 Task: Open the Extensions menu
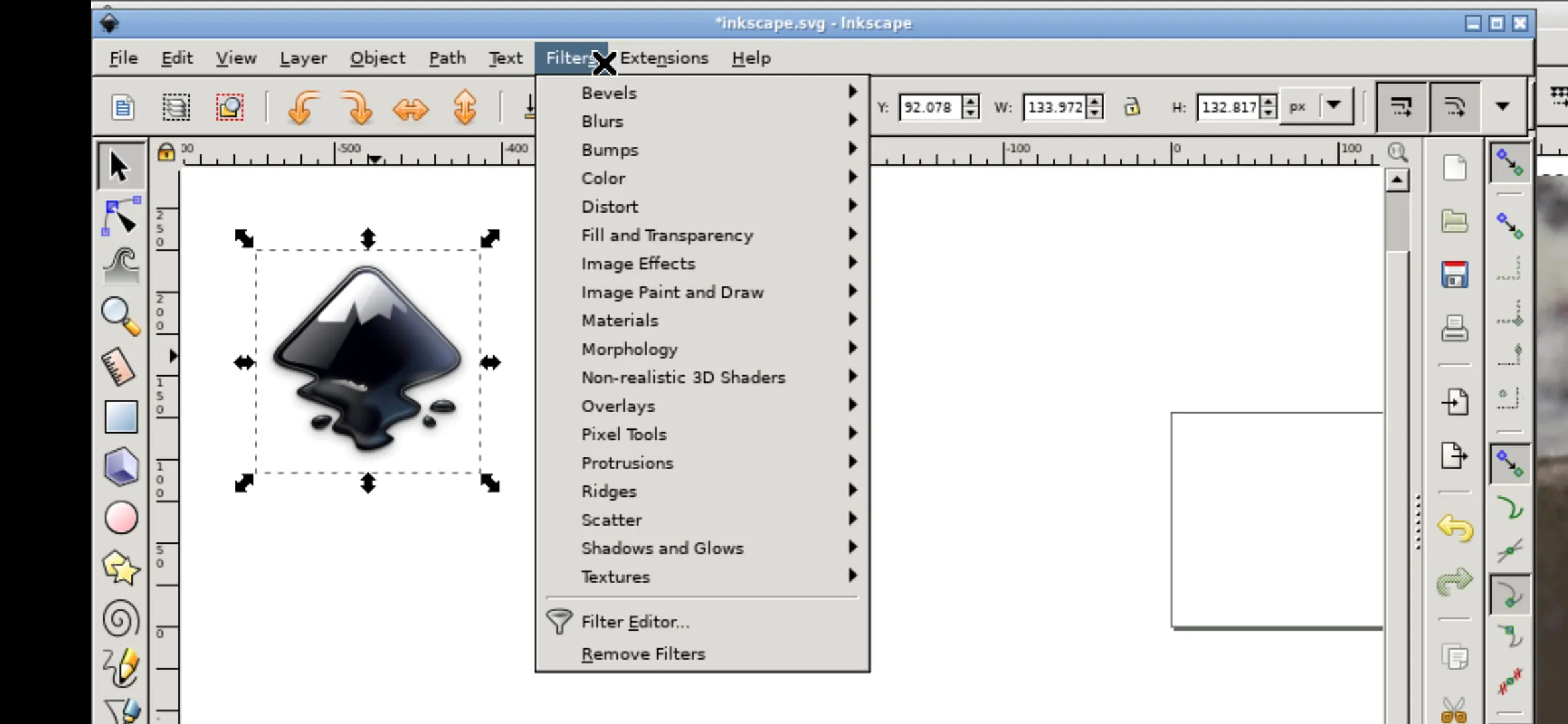(x=663, y=58)
